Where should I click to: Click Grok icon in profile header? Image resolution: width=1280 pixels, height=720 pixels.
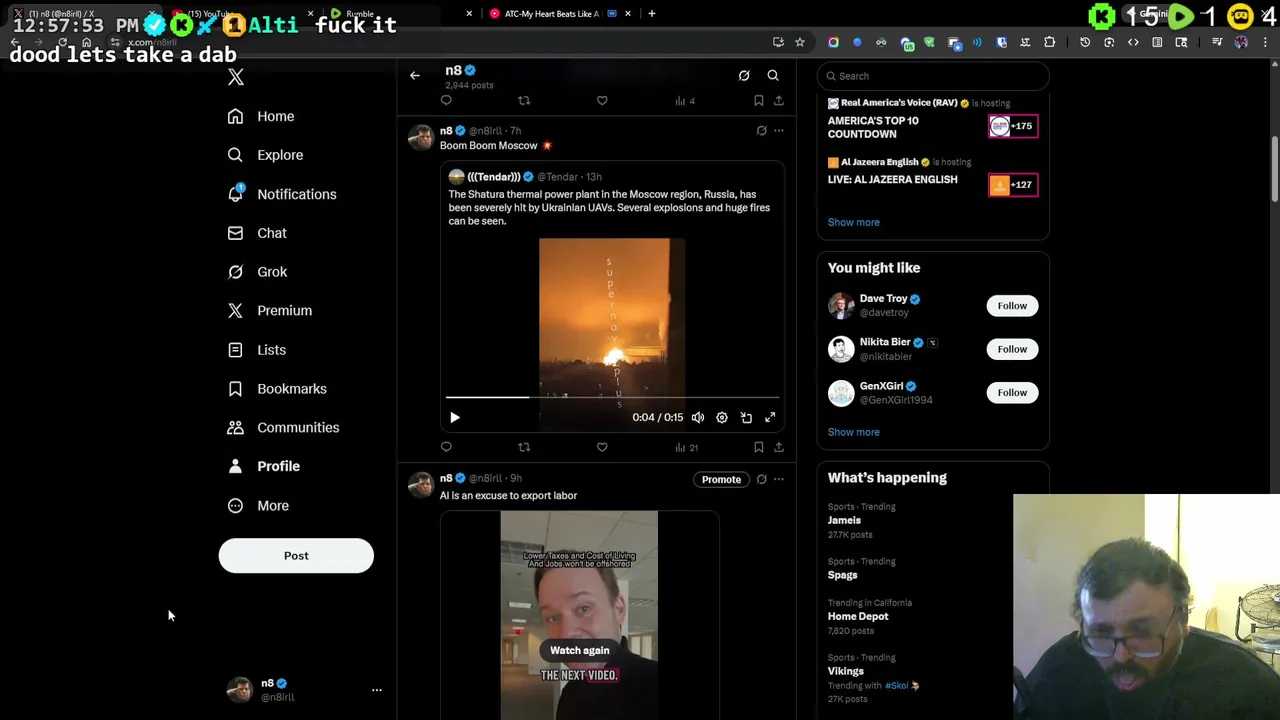coord(744,75)
